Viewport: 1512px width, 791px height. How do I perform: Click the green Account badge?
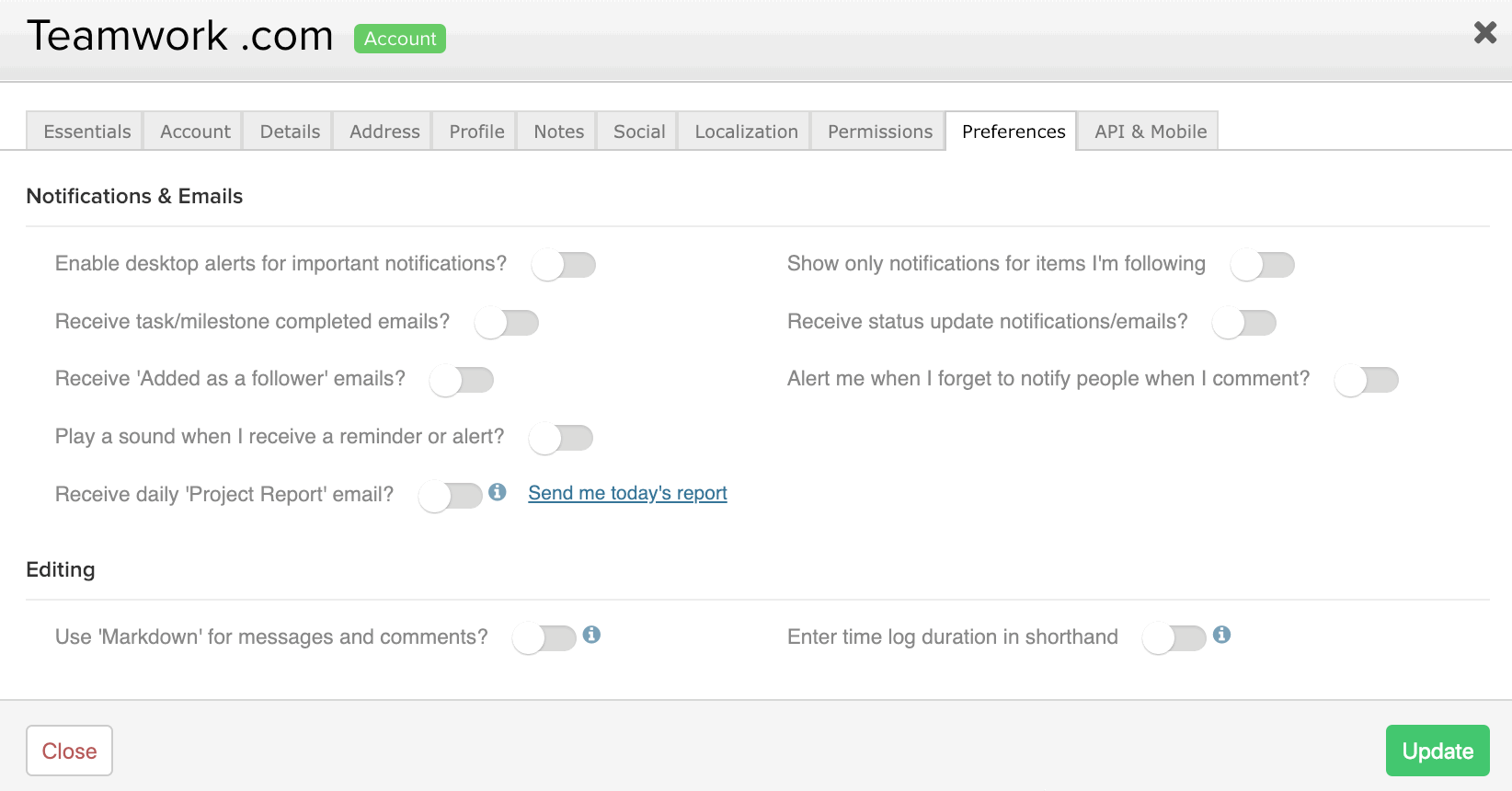(x=400, y=39)
